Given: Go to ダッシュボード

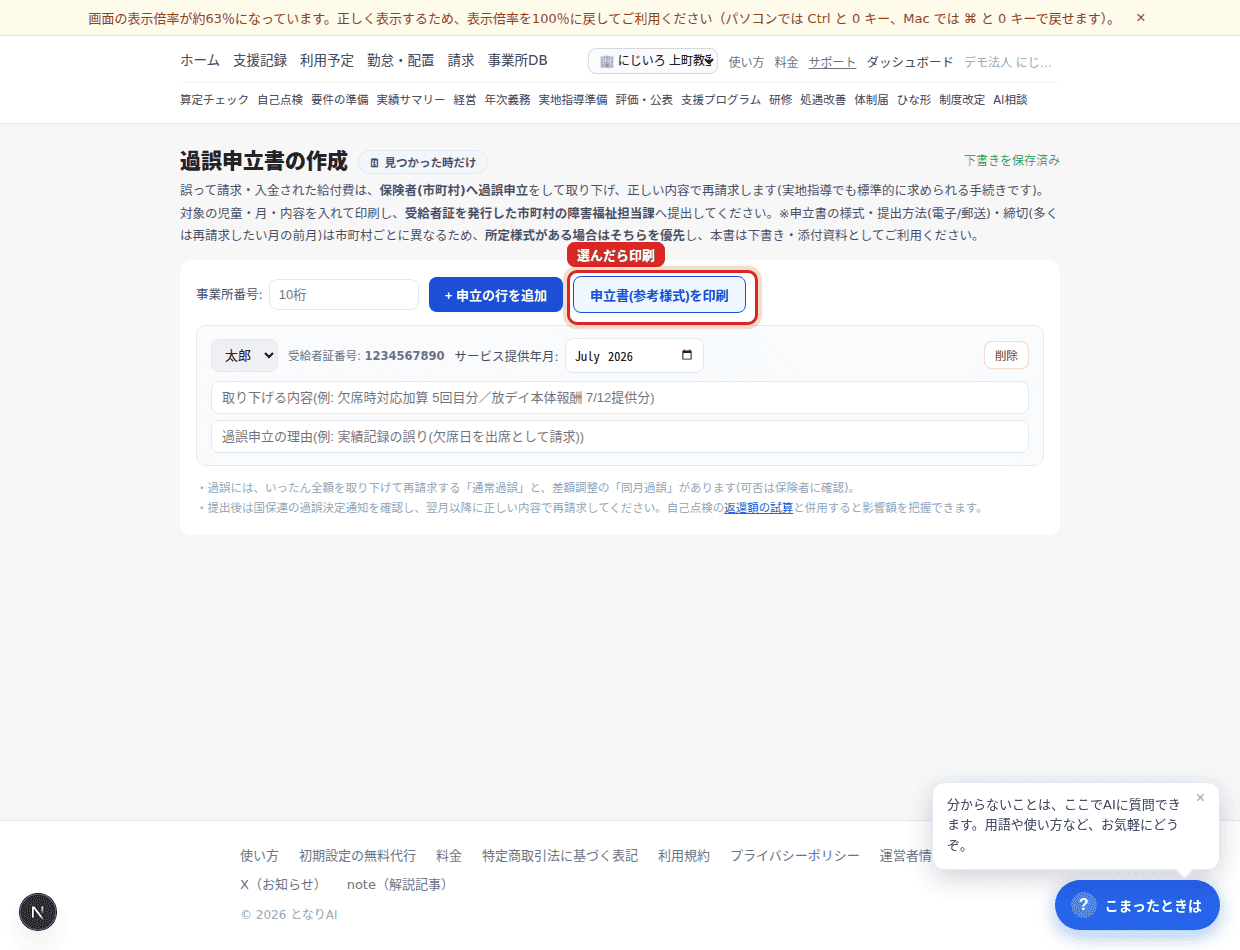Looking at the screenshot, I should tap(910, 62).
